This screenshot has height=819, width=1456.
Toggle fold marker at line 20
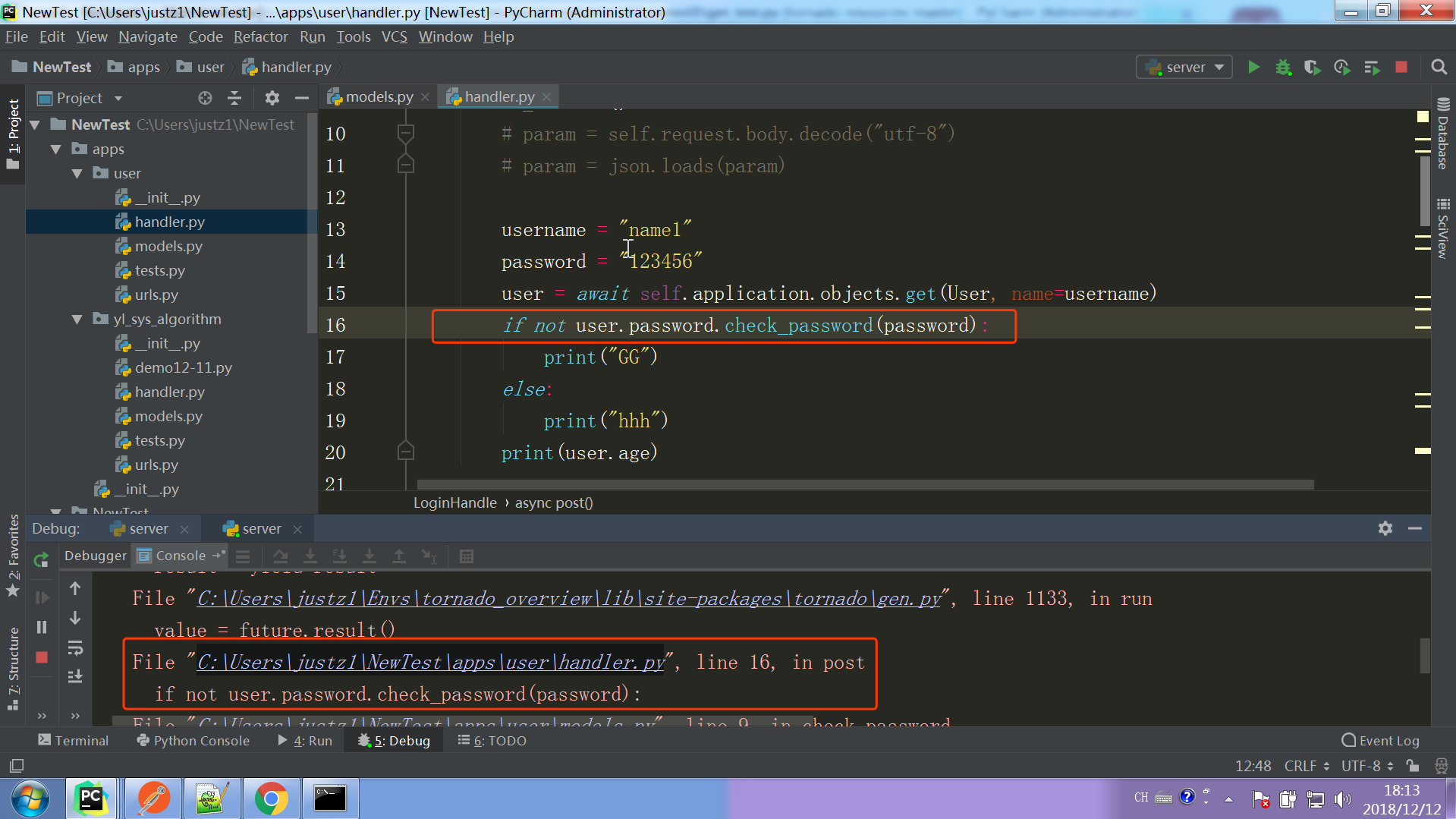pos(406,452)
